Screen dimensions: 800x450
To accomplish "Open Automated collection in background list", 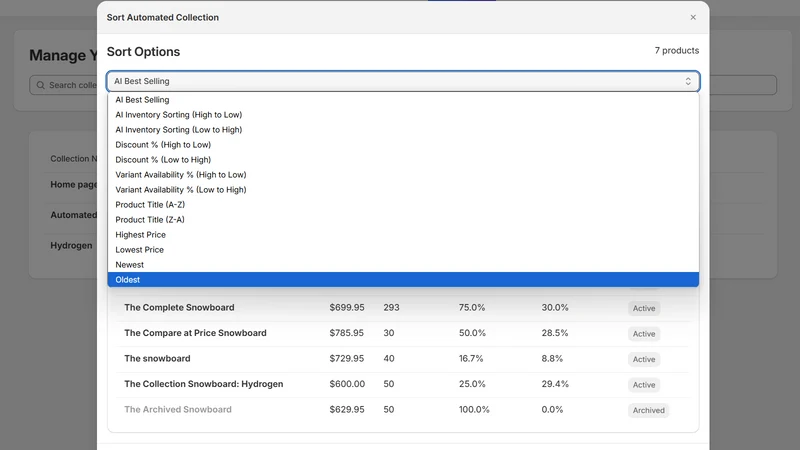I will click(73, 215).
